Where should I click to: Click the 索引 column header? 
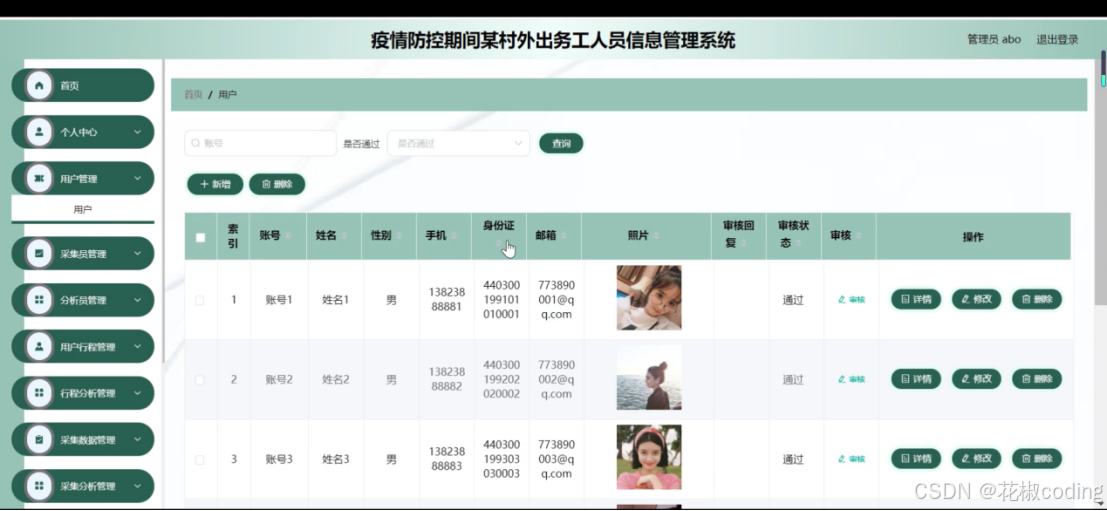(x=233, y=236)
